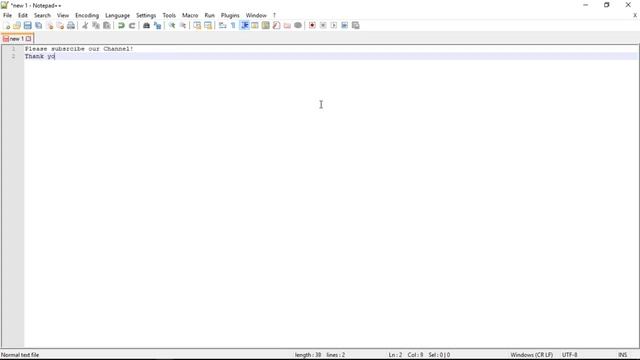Cut selection with the scissors icon
The width and height of the screenshot is (640, 360).
coord(85,25)
